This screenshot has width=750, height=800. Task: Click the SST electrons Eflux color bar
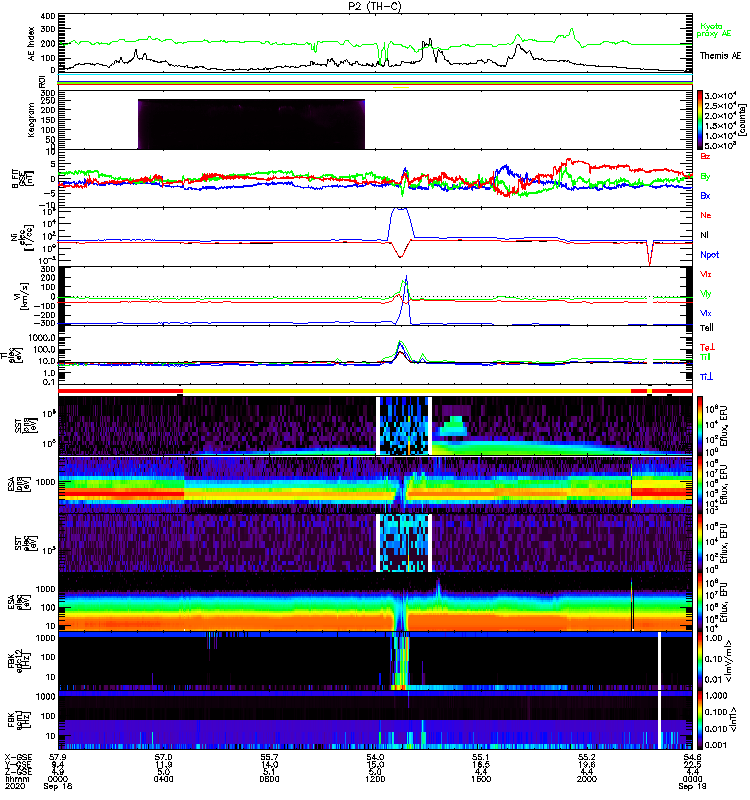pos(700,543)
